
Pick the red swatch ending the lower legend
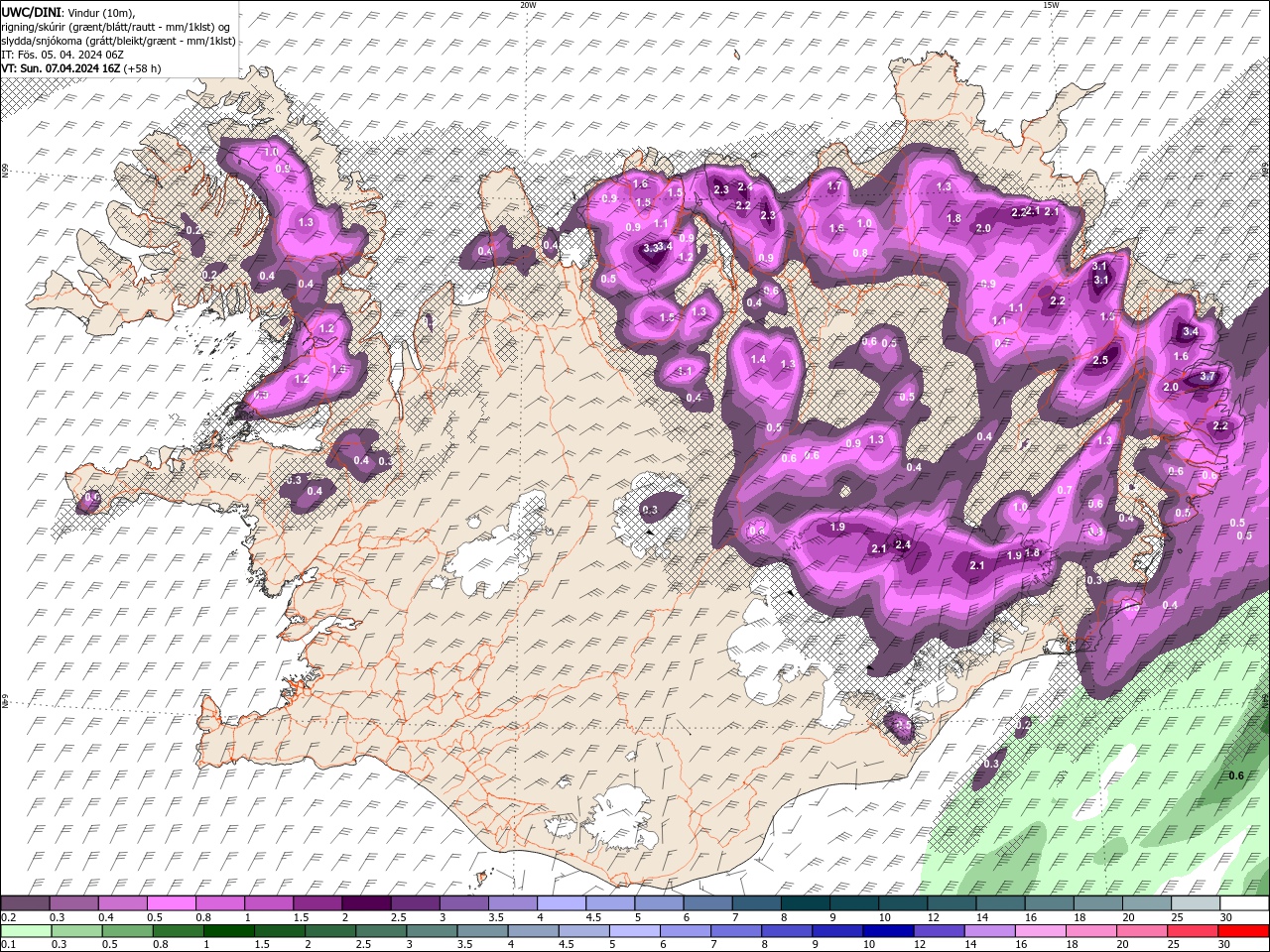[x=1242, y=931]
